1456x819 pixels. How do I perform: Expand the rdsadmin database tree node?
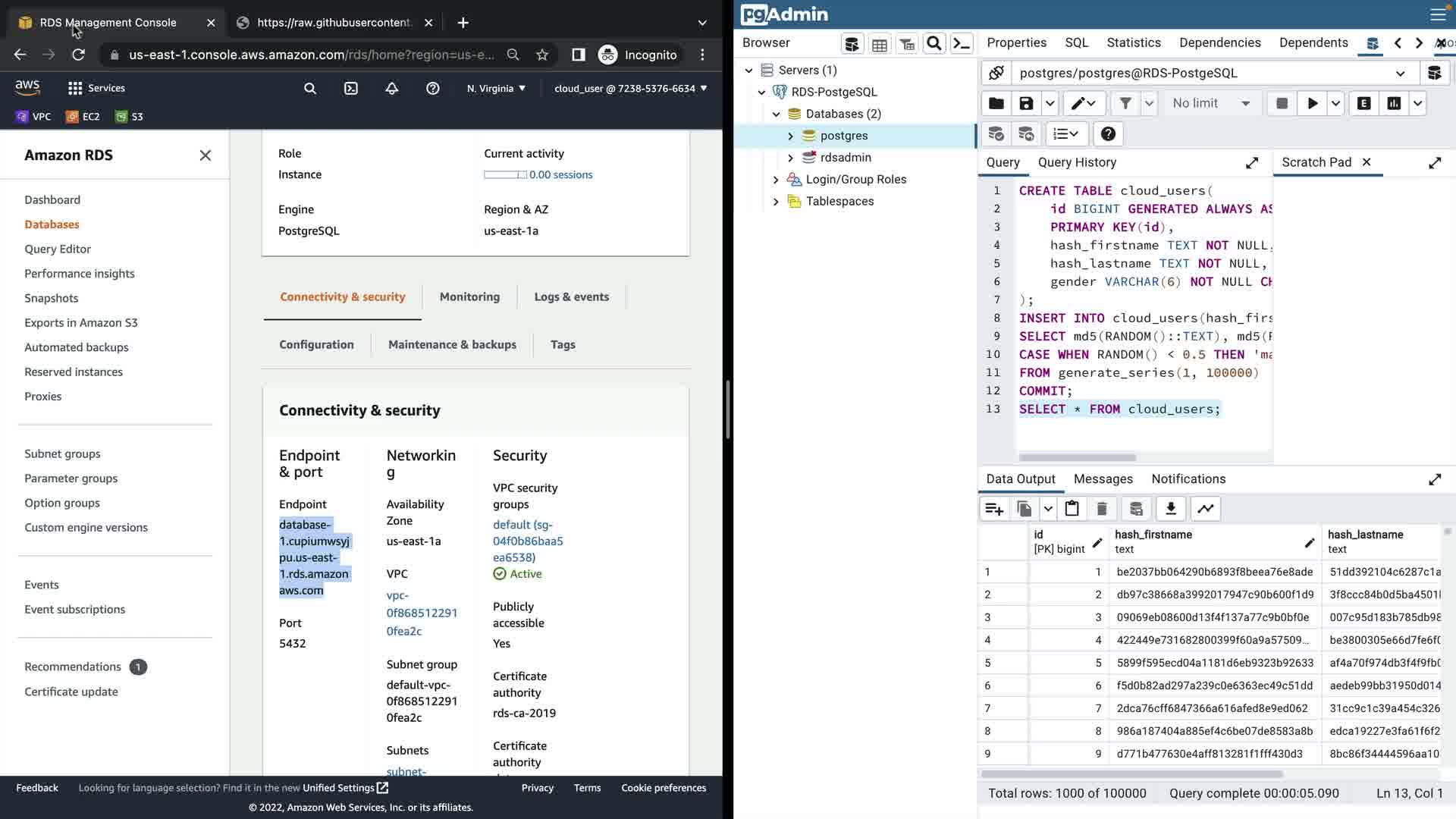[x=790, y=158]
